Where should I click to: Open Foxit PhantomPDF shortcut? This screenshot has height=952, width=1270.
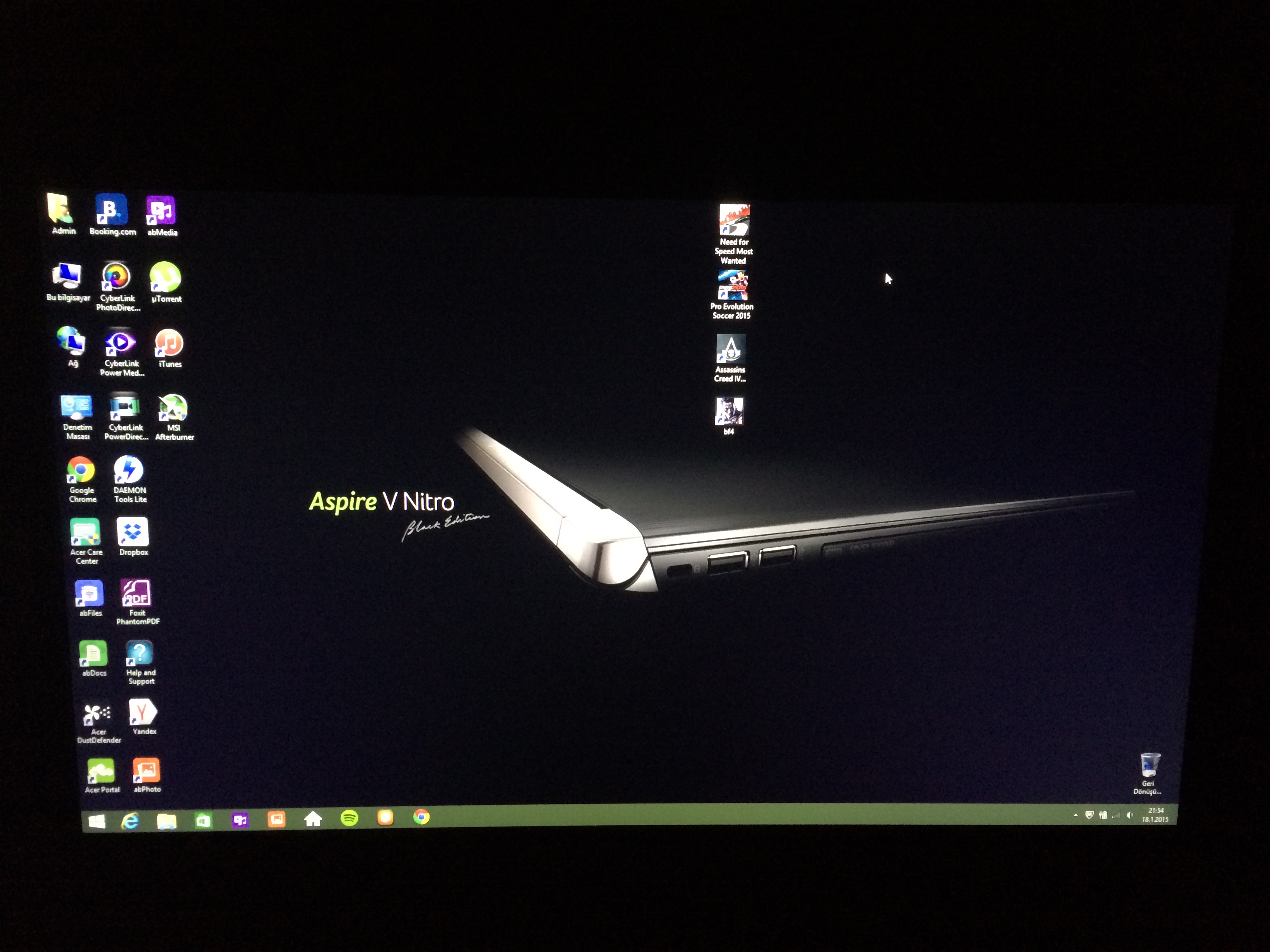(x=137, y=602)
